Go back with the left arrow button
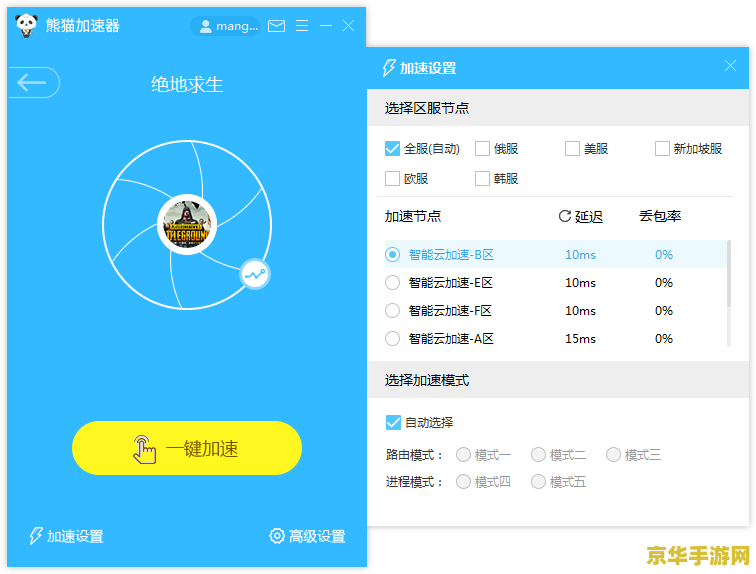The image size is (756, 574). [x=33, y=82]
